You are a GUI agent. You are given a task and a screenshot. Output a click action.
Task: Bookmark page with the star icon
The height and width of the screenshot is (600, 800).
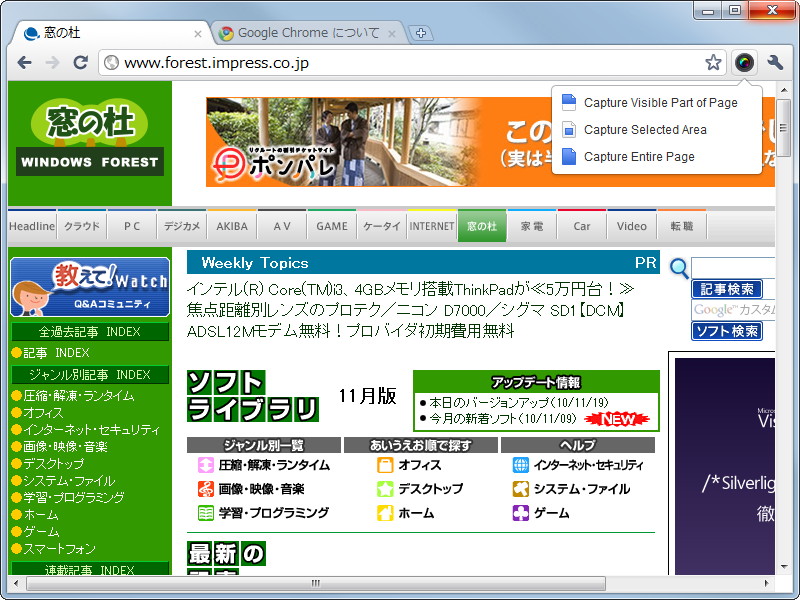pos(713,63)
